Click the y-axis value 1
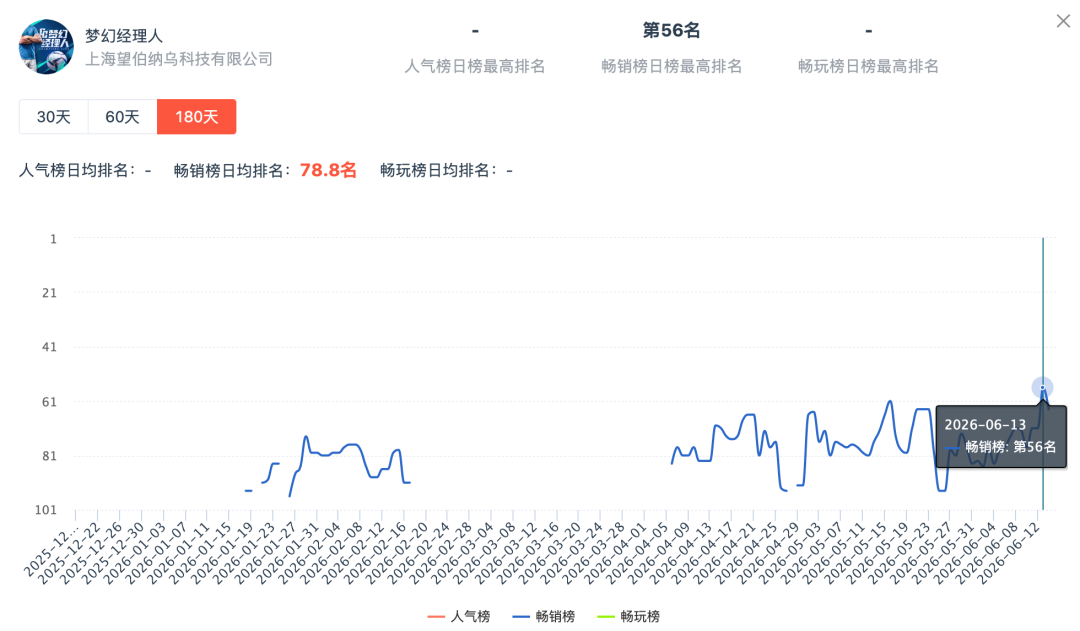The image size is (1080, 631). click(54, 239)
